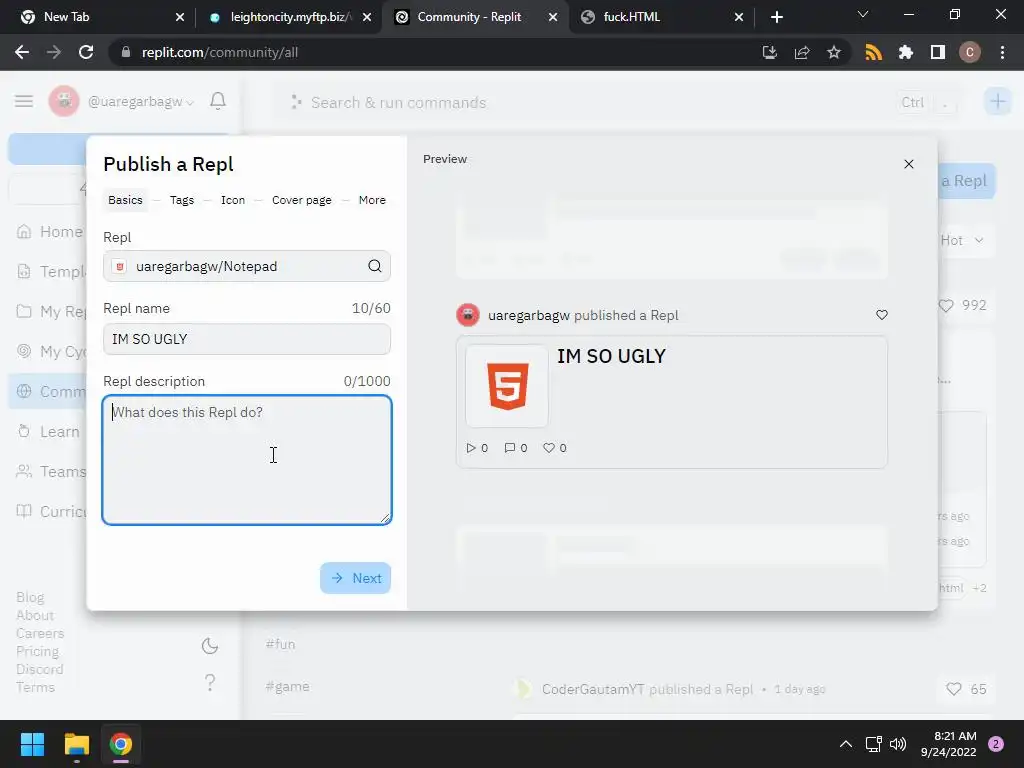1024x768 pixels.
Task: Close the Publish a Repl dialog
Action: click(x=908, y=164)
